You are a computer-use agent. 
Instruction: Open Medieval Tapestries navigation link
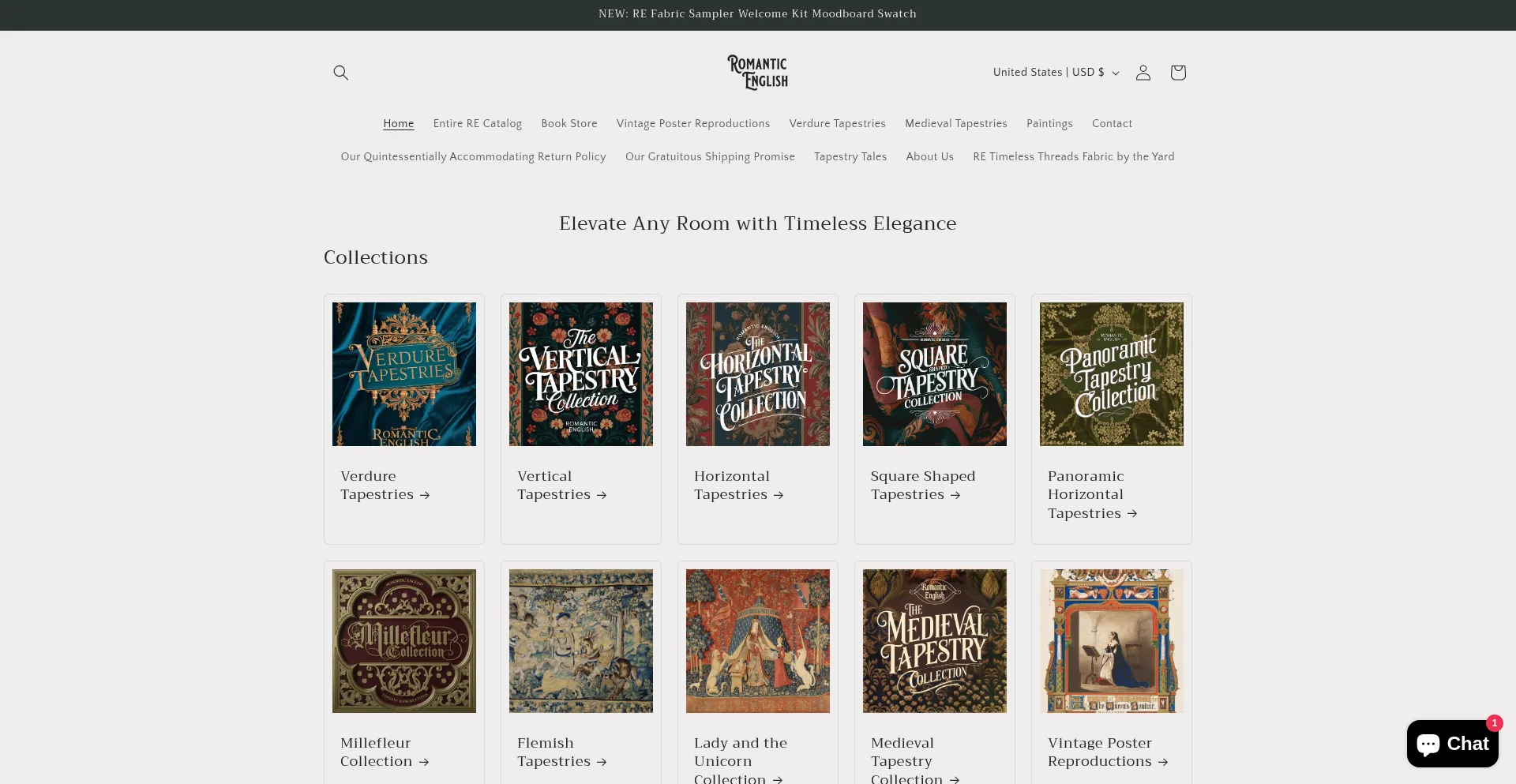point(955,124)
